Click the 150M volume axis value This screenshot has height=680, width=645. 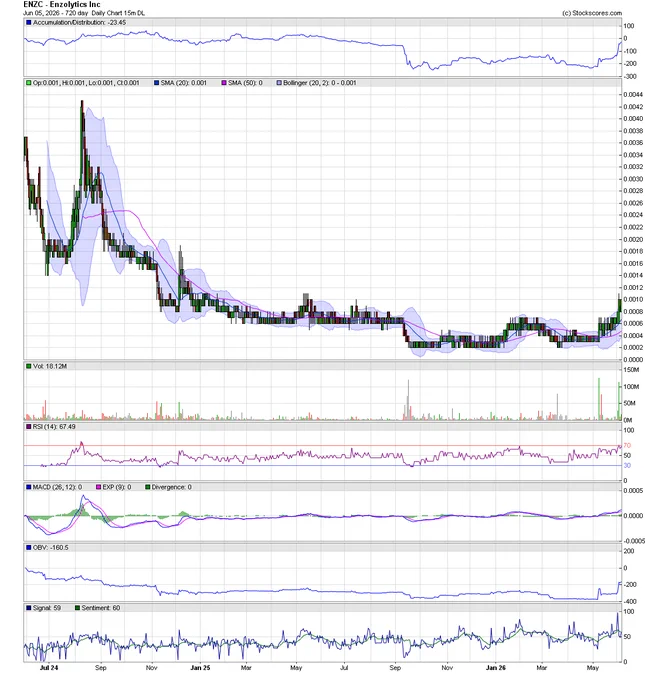(x=631, y=370)
